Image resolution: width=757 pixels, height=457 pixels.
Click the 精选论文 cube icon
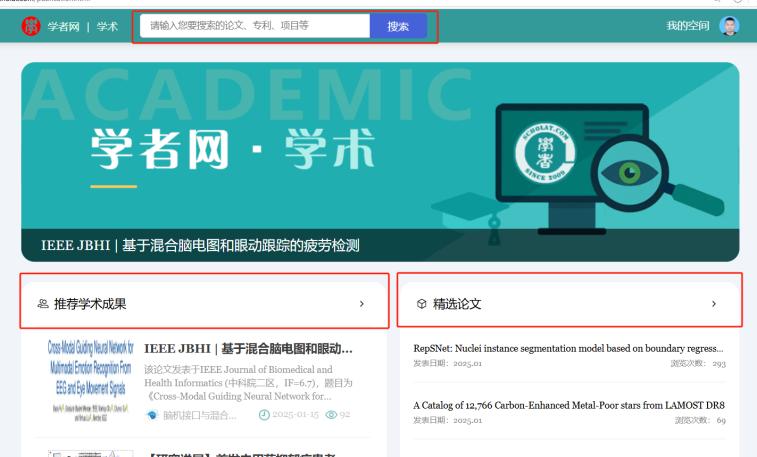pyautogui.click(x=421, y=304)
